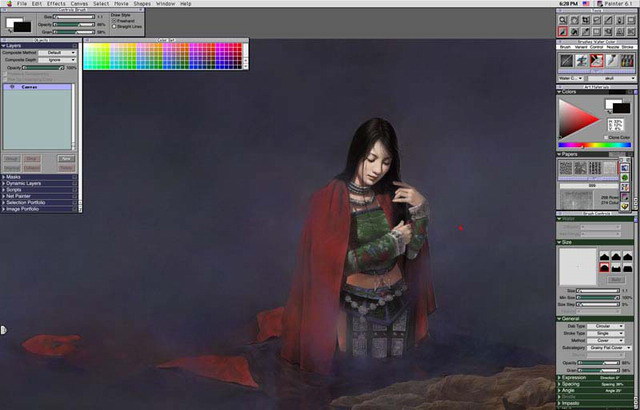Open the Effects menu
Image resolution: width=640 pixels, height=410 pixels.
[x=56, y=3]
